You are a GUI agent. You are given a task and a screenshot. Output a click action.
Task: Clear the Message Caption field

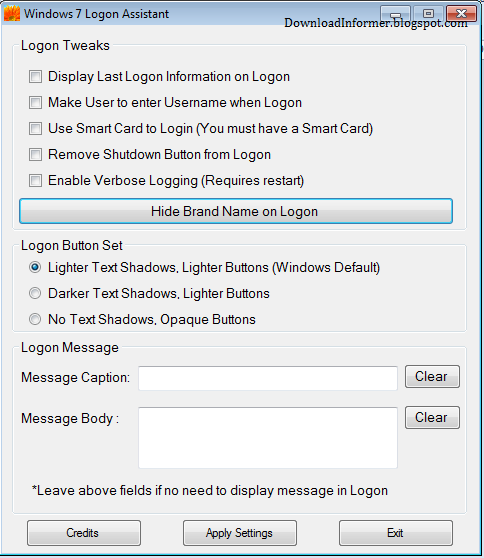[x=432, y=377]
